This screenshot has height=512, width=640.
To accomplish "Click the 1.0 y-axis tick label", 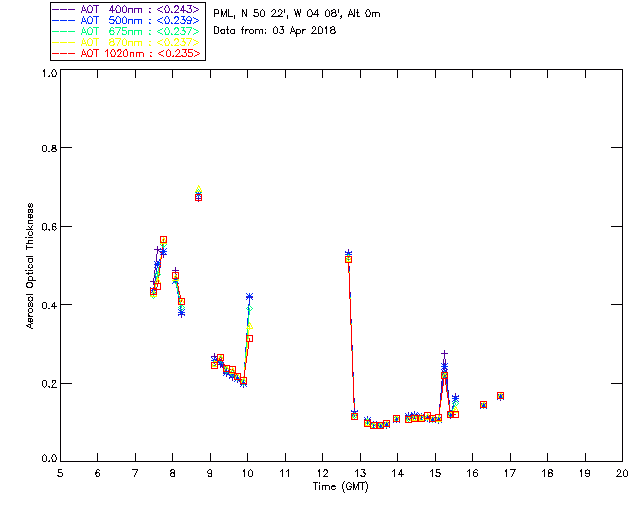I will coord(49,73).
